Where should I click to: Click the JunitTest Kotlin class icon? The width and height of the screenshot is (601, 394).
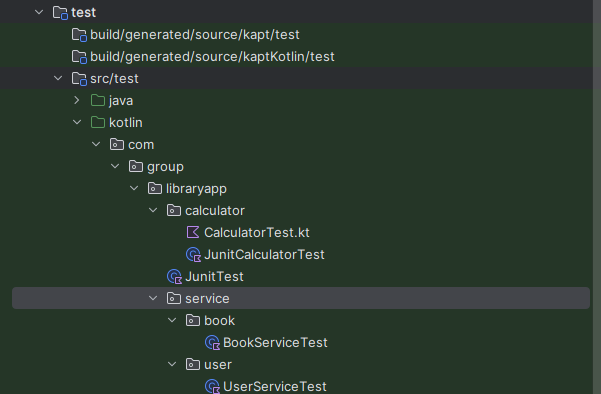pyautogui.click(x=174, y=276)
